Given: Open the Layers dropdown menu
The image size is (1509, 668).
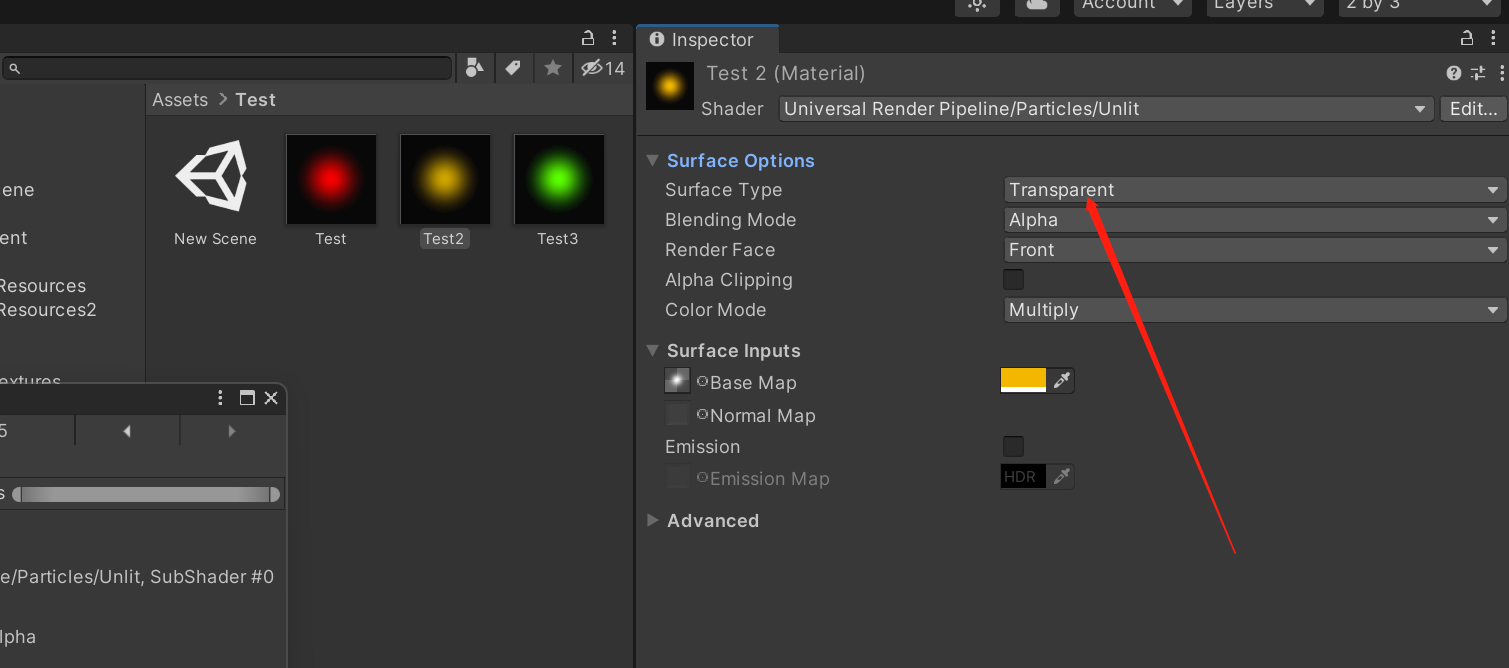Looking at the screenshot, I should [x=1265, y=5].
